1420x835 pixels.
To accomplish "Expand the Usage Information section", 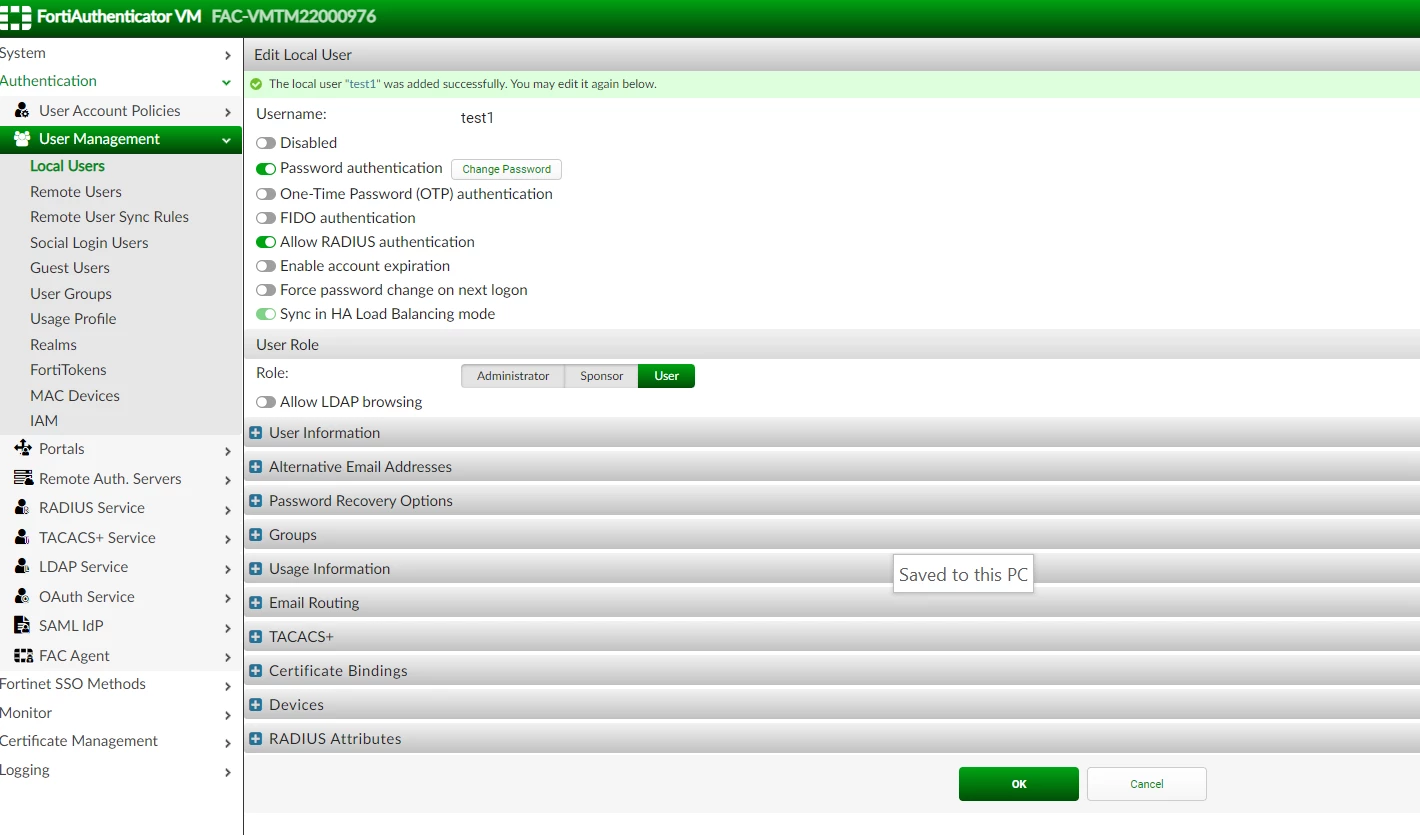I will tap(256, 569).
